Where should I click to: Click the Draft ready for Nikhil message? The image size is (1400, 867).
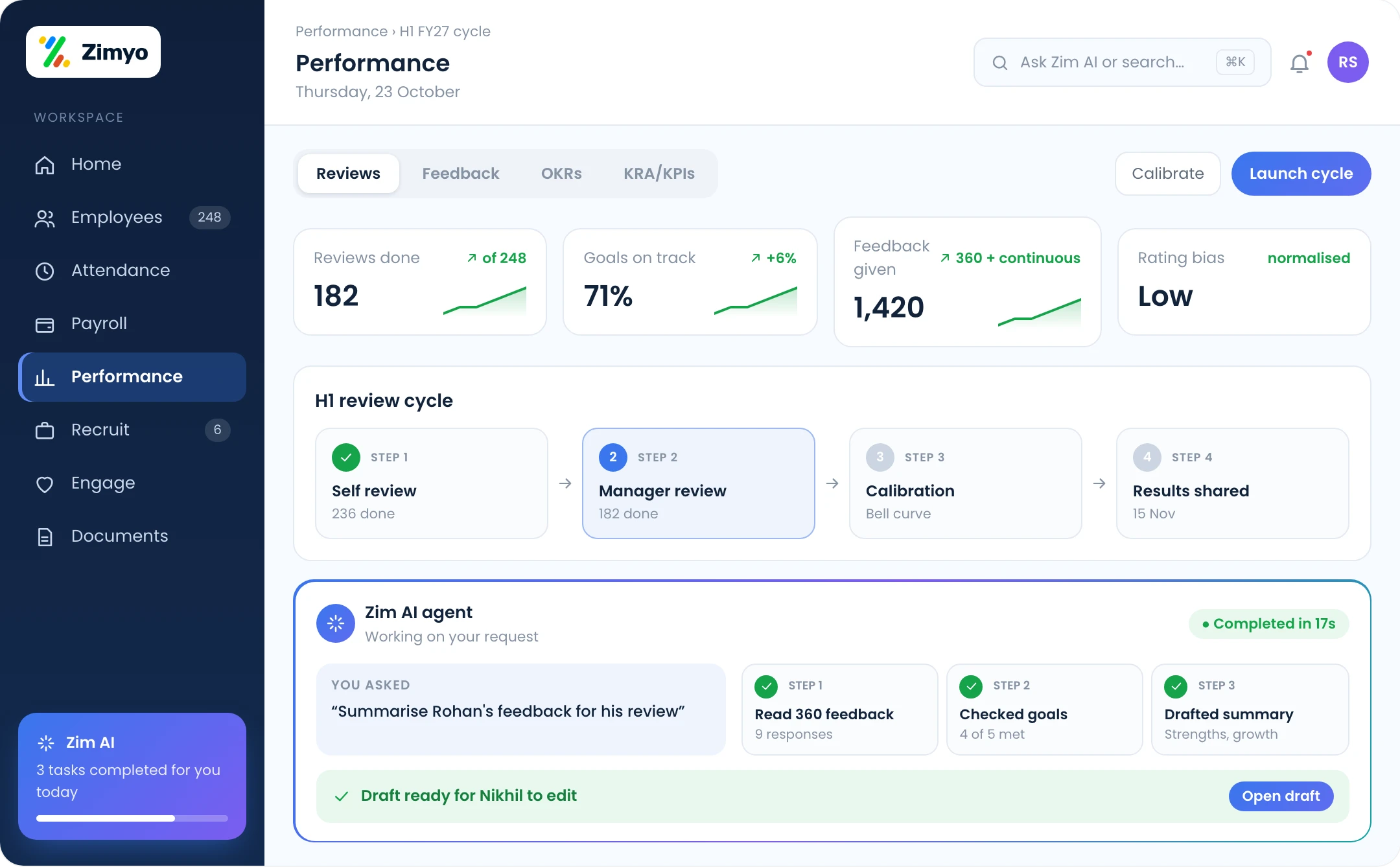(469, 796)
